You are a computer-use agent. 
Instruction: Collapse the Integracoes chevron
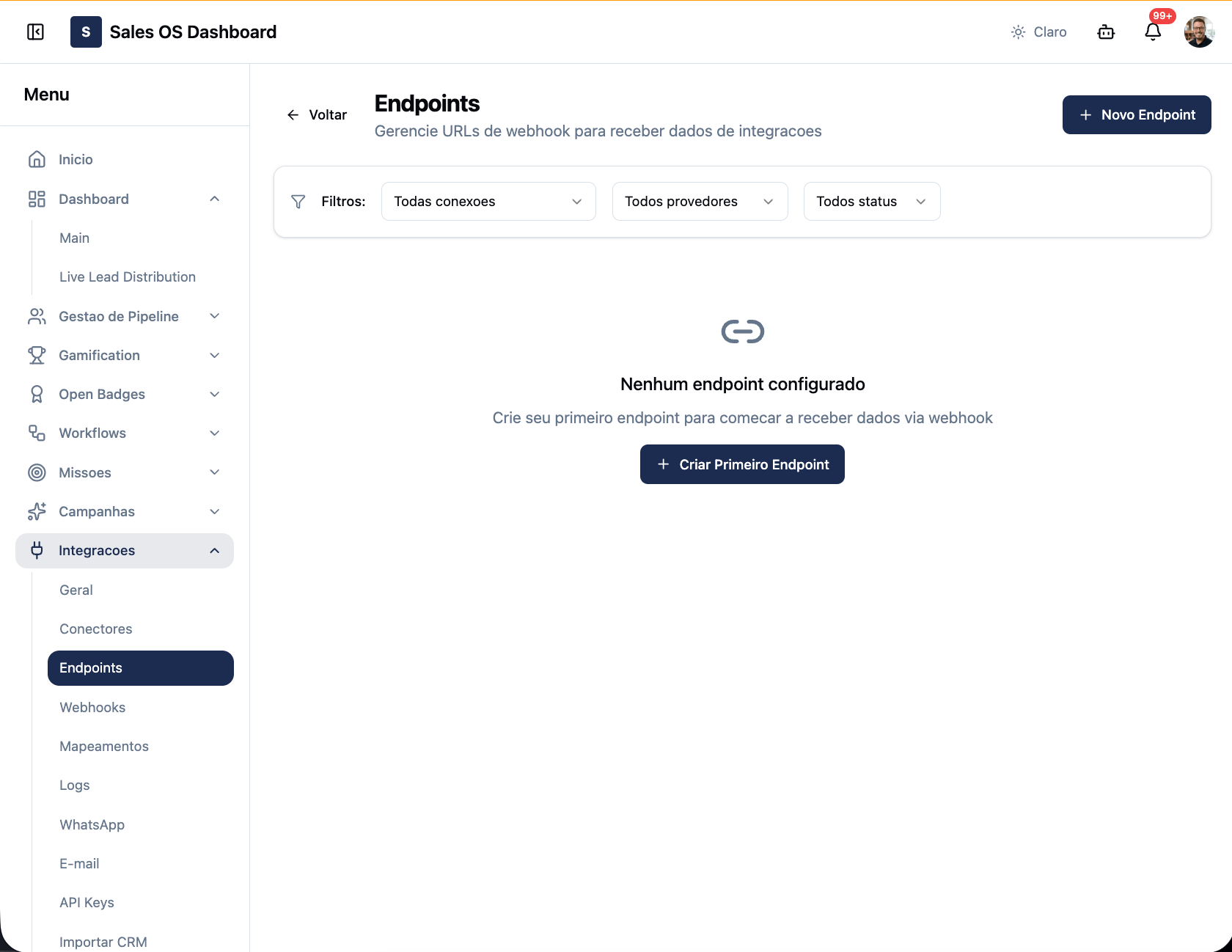[x=215, y=550]
